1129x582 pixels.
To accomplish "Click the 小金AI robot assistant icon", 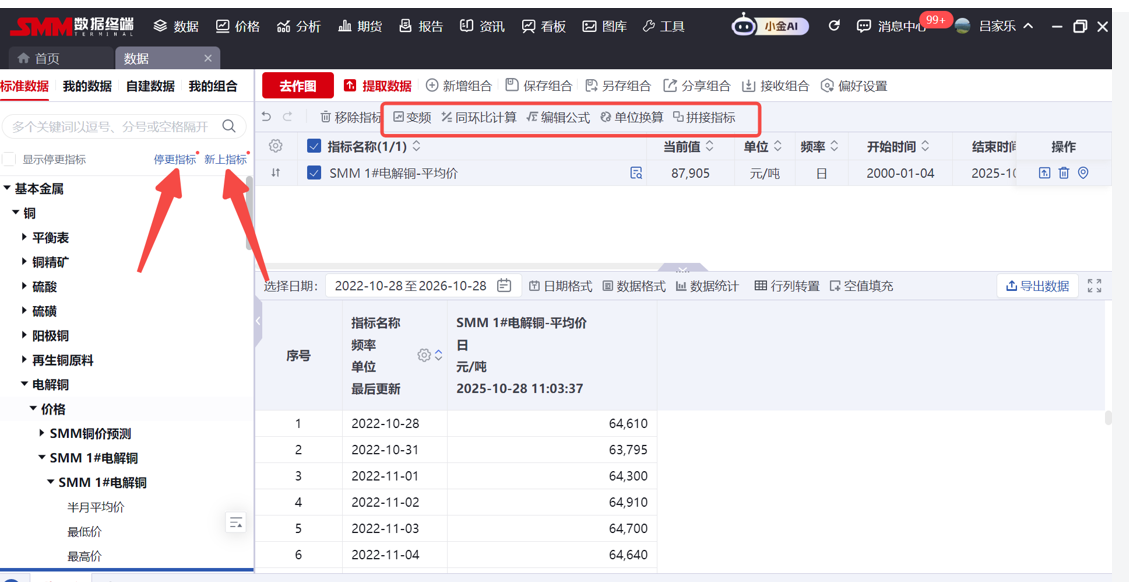I will (744, 27).
